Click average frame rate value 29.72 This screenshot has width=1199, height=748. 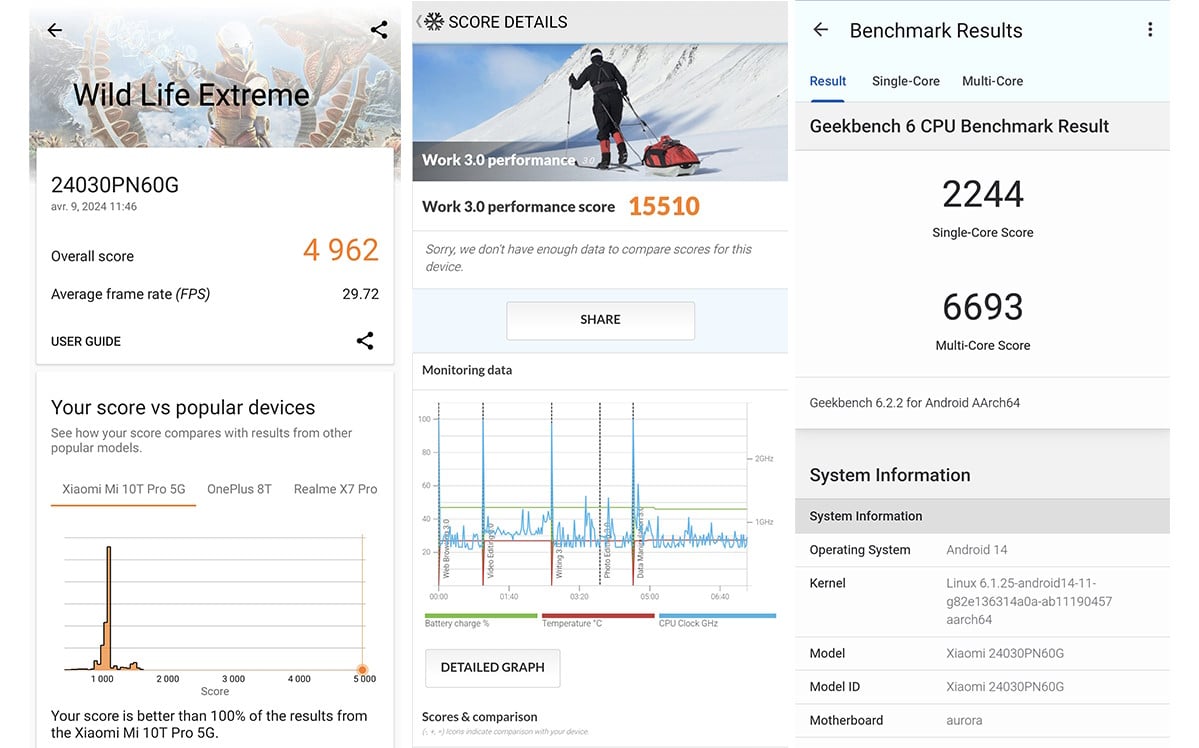[x=360, y=294]
